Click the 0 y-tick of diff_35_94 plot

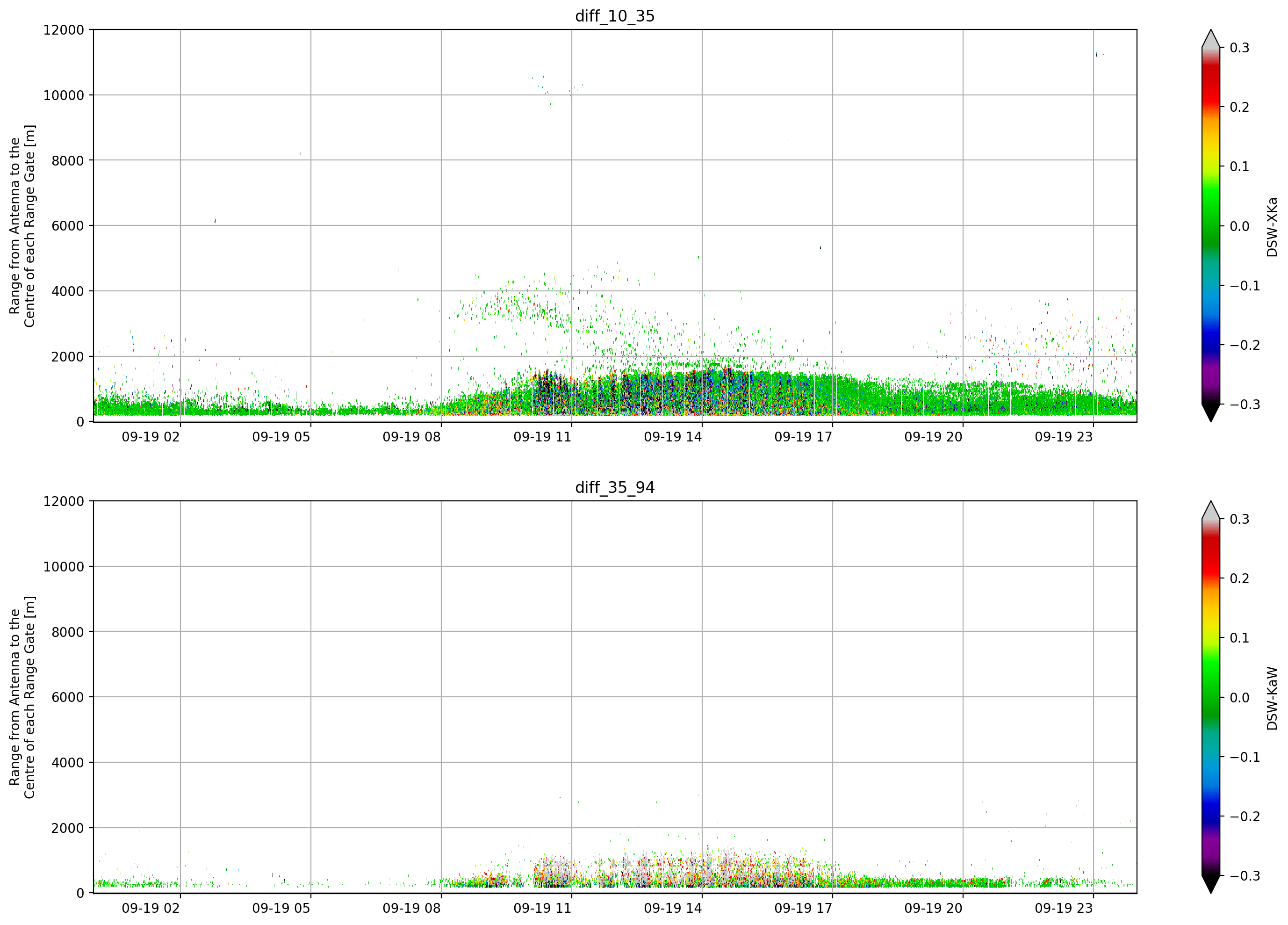80,893
